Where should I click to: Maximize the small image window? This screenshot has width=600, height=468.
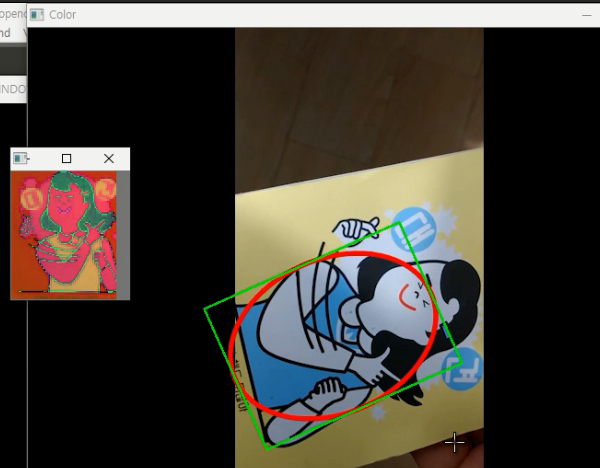click(x=67, y=158)
